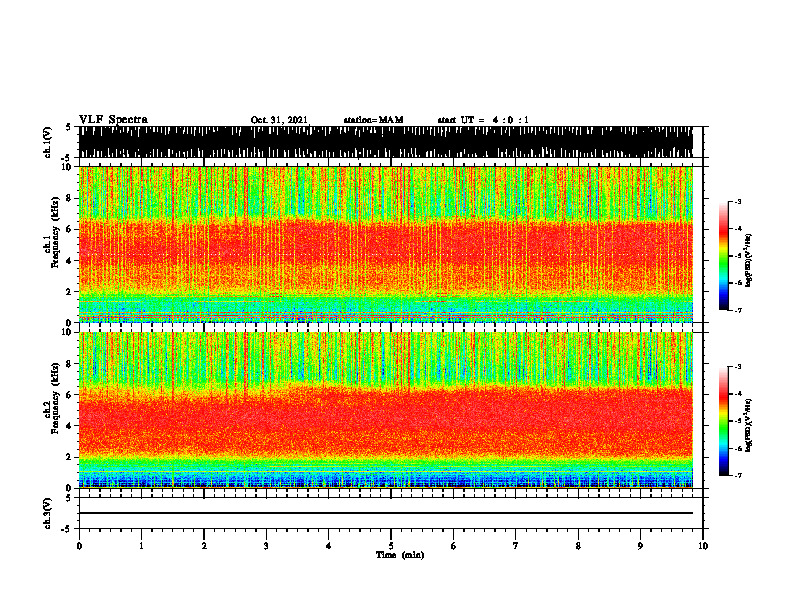
Task: Click the ch.2 spectrogram panel
Action: pyautogui.click(x=386, y=410)
